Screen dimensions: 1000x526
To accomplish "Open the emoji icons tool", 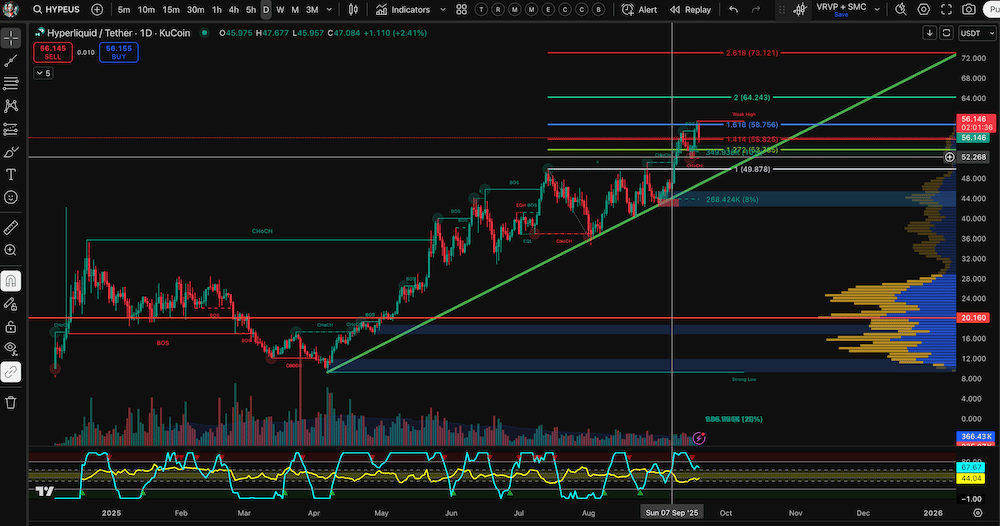I will pos(11,197).
